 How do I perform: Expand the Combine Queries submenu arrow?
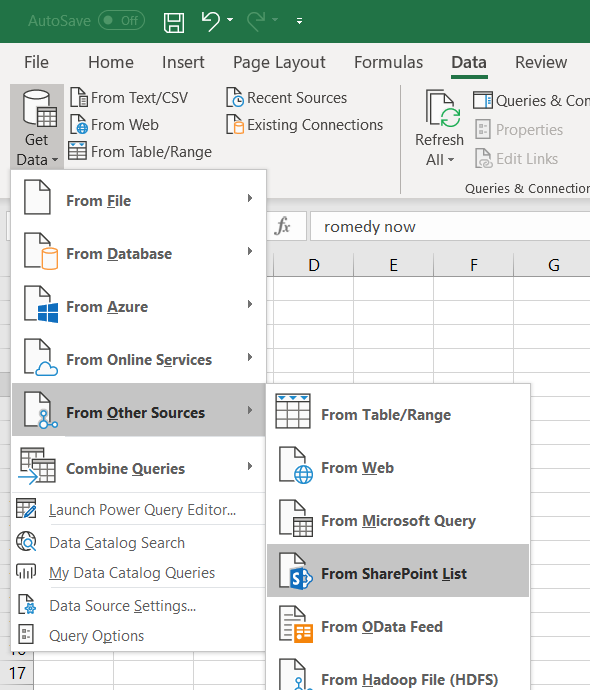click(250, 466)
